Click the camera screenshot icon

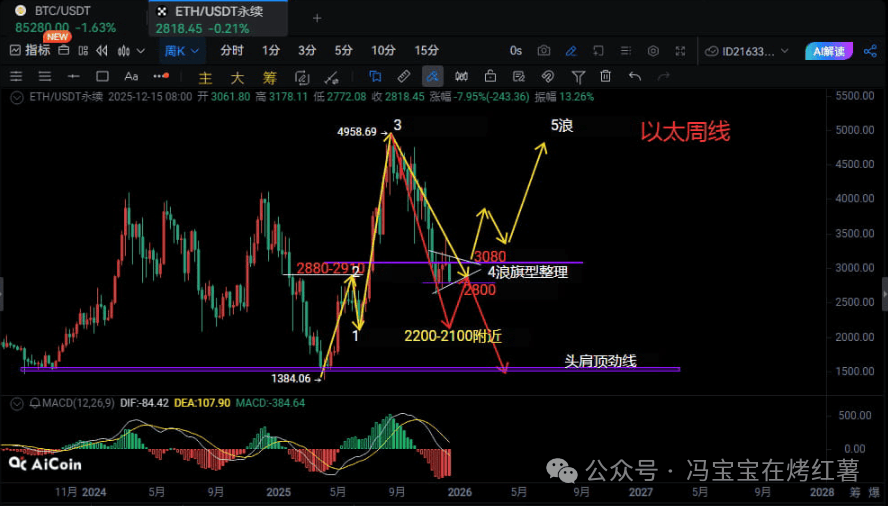click(x=544, y=51)
